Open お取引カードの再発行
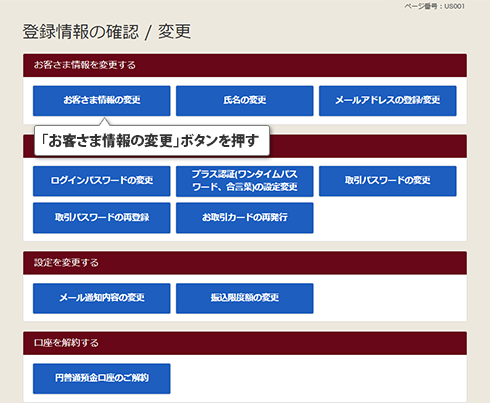 245,218
